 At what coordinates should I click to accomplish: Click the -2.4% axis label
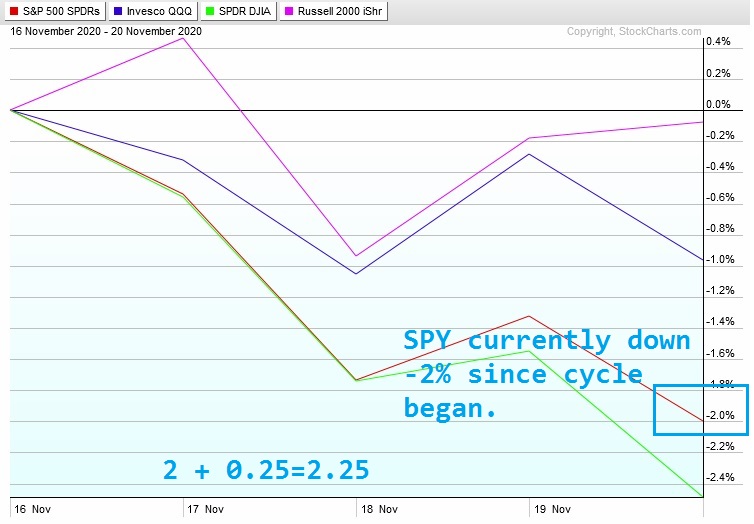pos(720,477)
